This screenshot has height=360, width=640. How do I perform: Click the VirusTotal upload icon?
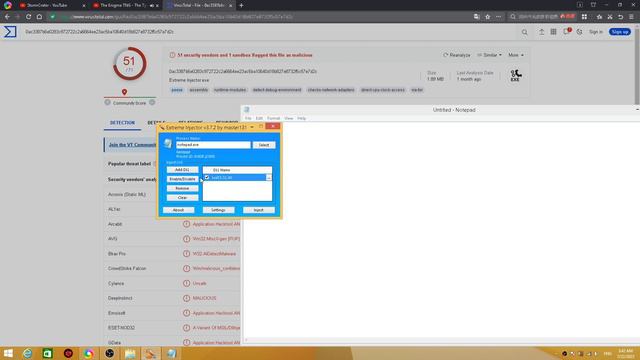[541, 32]
